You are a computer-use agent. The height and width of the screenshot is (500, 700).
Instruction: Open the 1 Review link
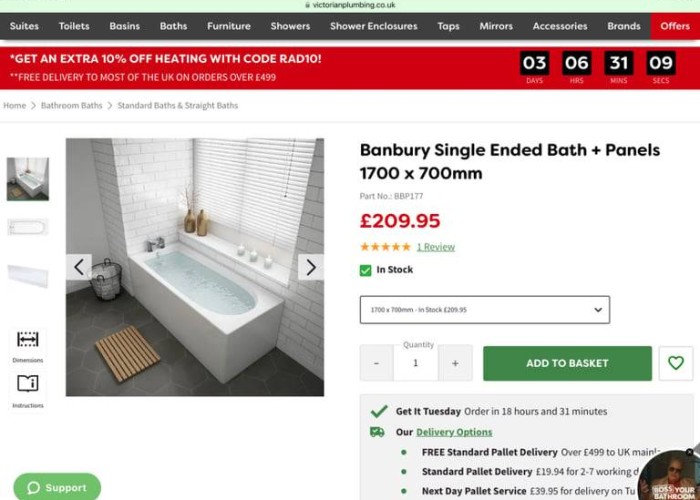[436, 247]
